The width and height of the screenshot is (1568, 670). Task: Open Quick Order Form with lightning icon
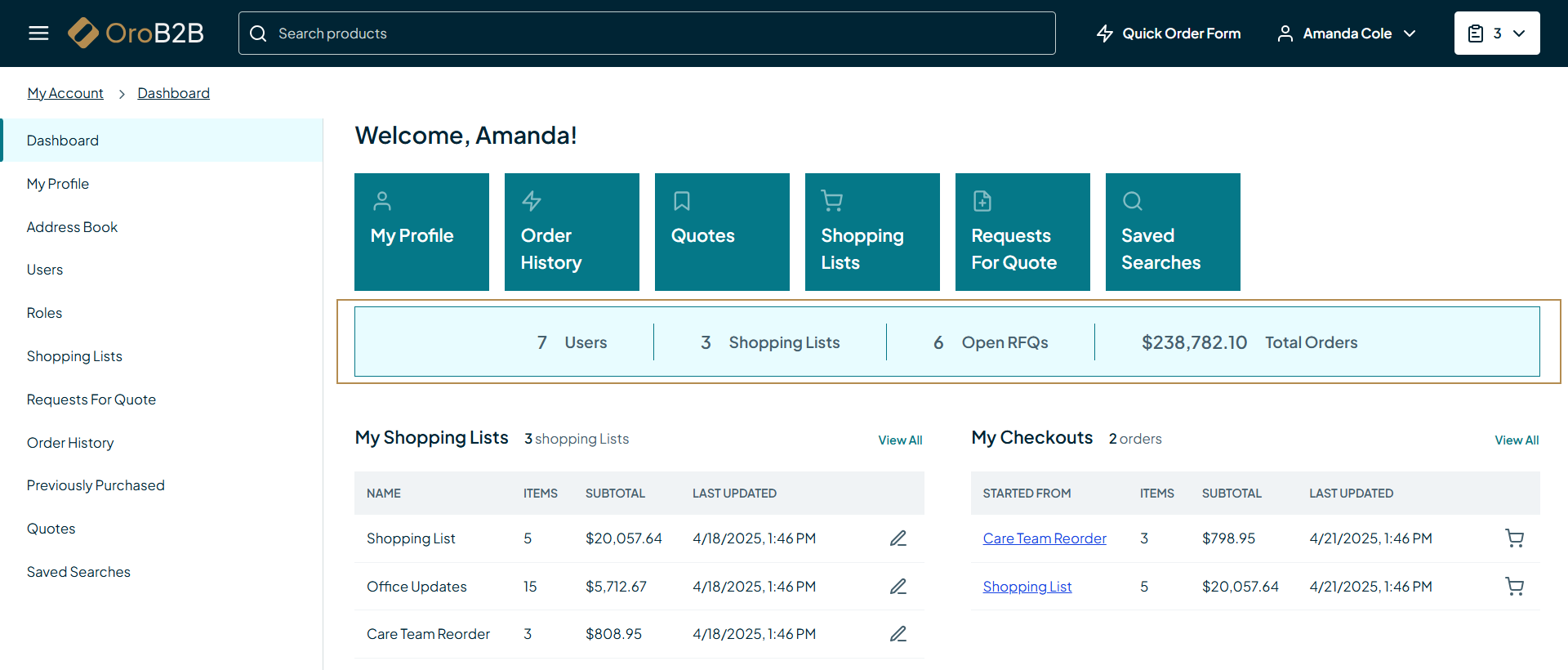tap(1169, 33)
